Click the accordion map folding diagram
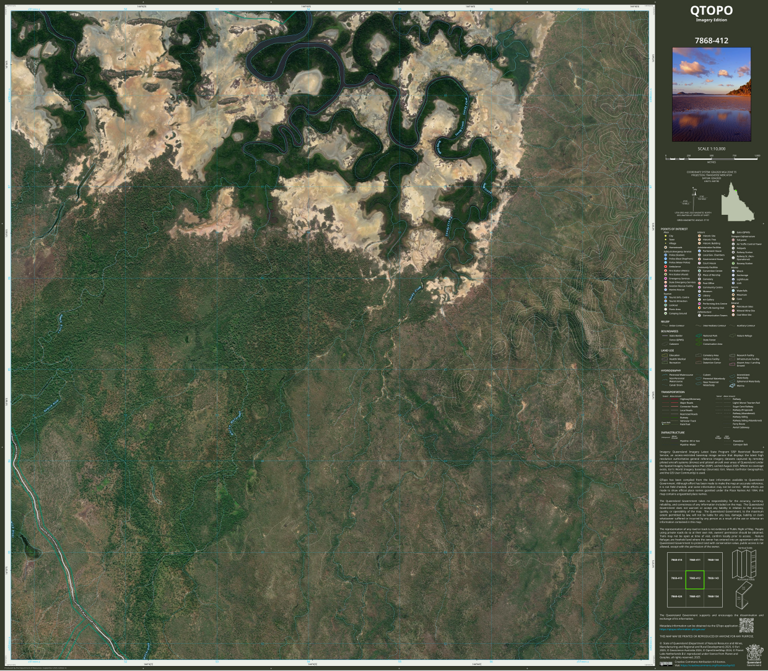 pos(745,564)
